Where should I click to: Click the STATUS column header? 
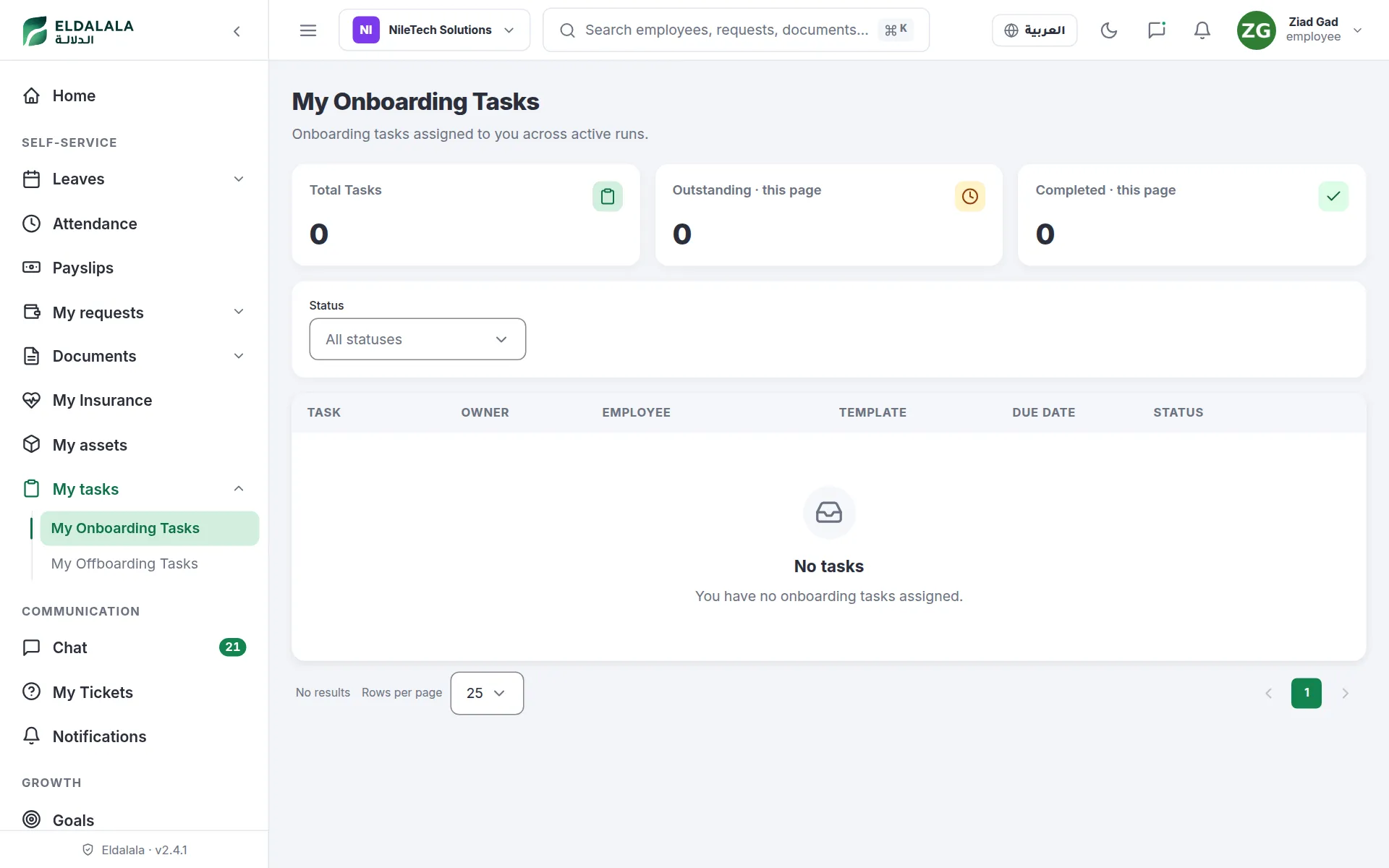pos(1178,412)
